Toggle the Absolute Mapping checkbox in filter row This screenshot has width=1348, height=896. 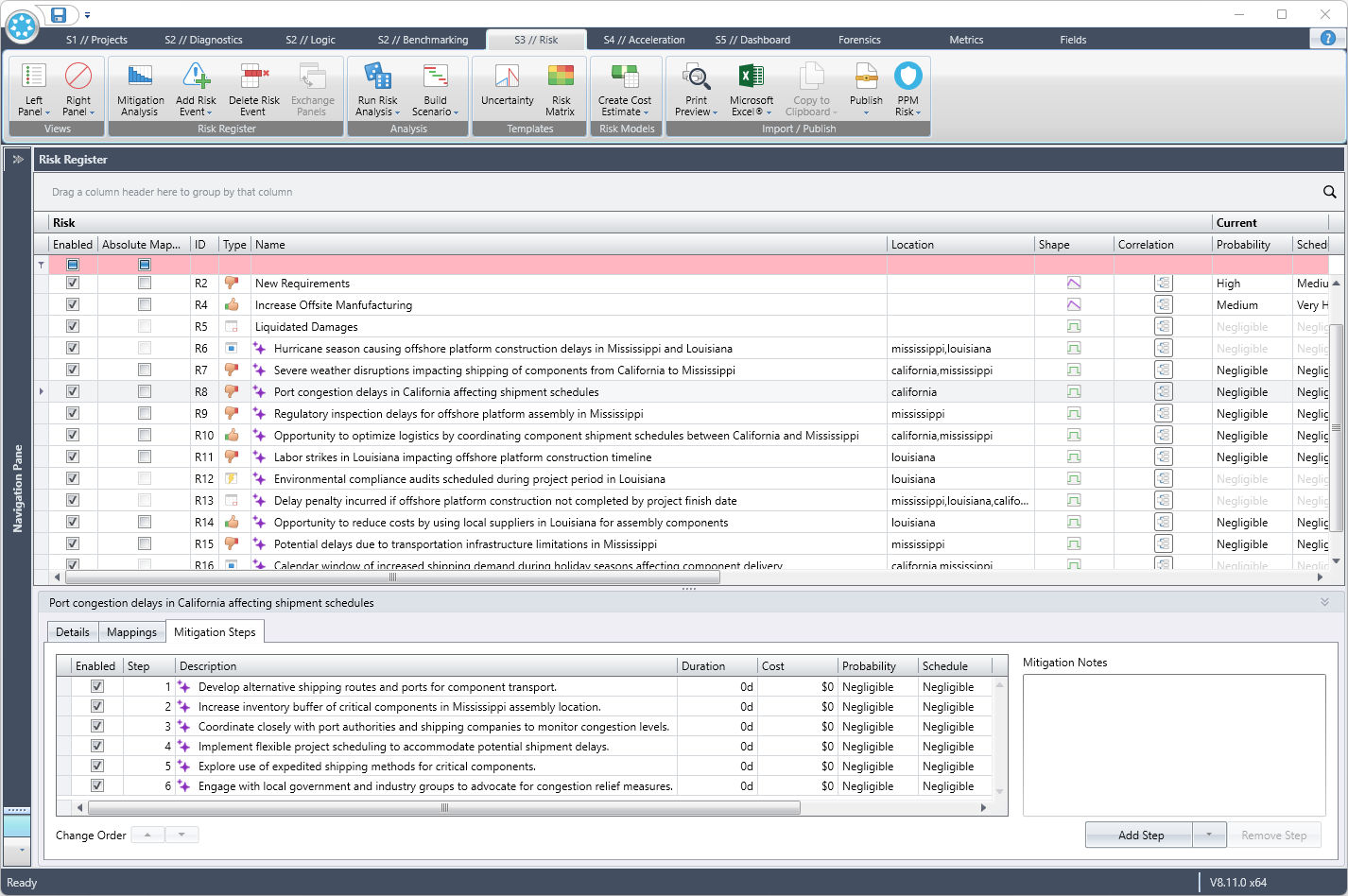point(144,264)
